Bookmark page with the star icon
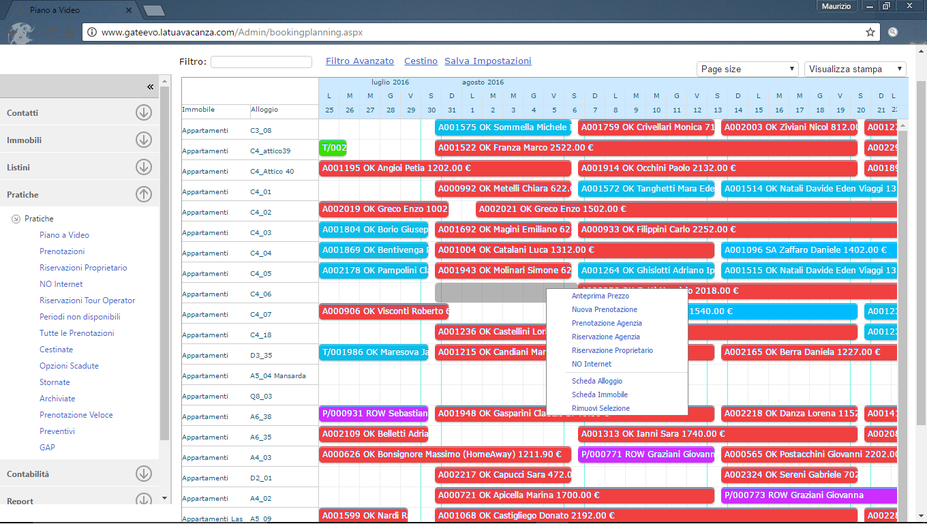The width and height of the screenshot is (927, 524). [x=870, y=32]
